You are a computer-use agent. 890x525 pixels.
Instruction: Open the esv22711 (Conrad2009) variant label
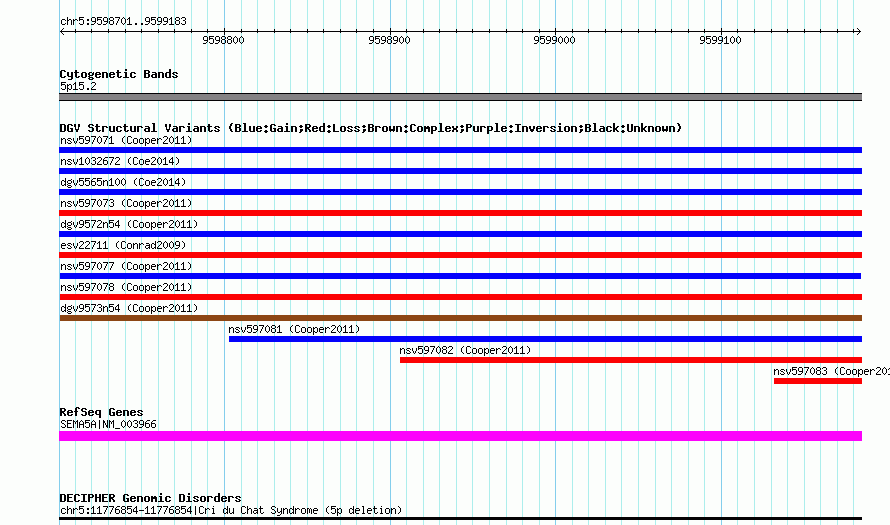(123, 245)
